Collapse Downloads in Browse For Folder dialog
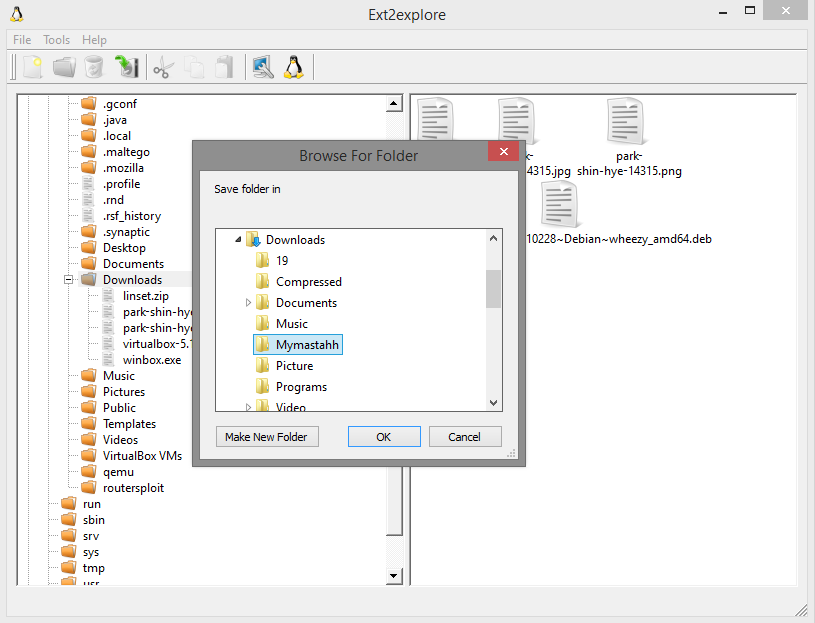The width and height of the screenshot is (815, 623). (x=238, y=240)
